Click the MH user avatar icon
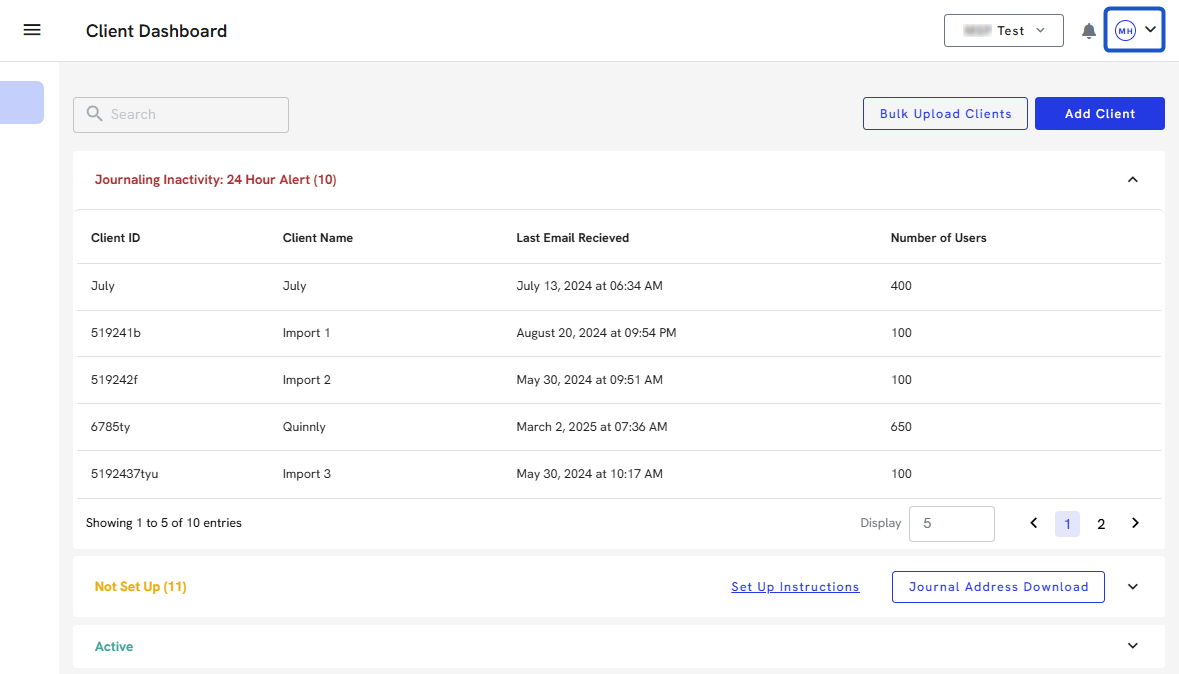This screenshot has height=674, width=1179. [1125, 31]
